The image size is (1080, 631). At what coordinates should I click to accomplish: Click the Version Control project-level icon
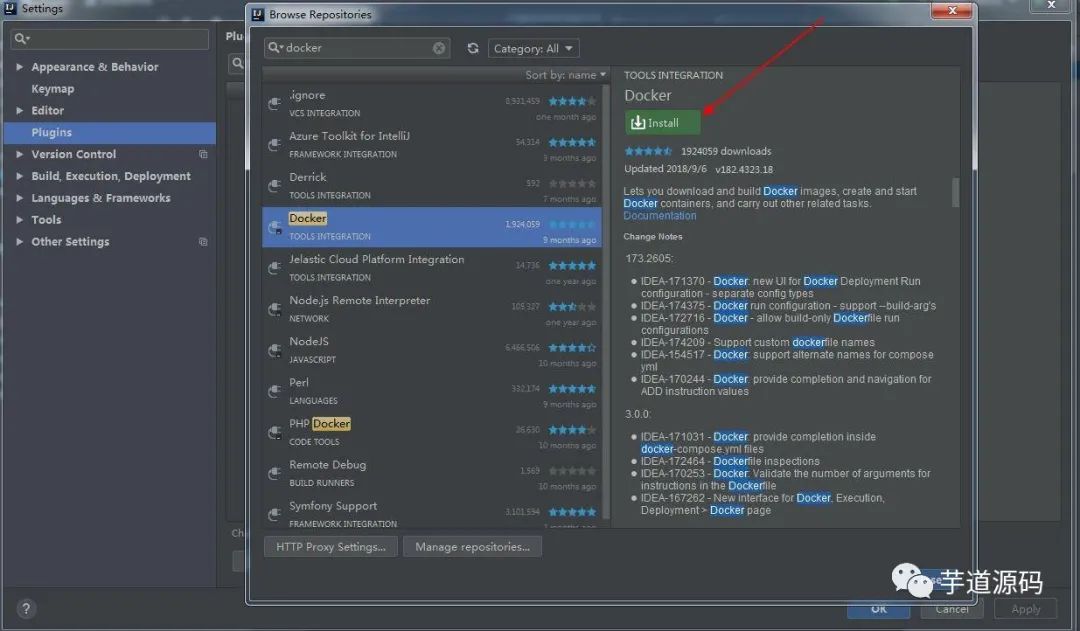coord(203,154)
